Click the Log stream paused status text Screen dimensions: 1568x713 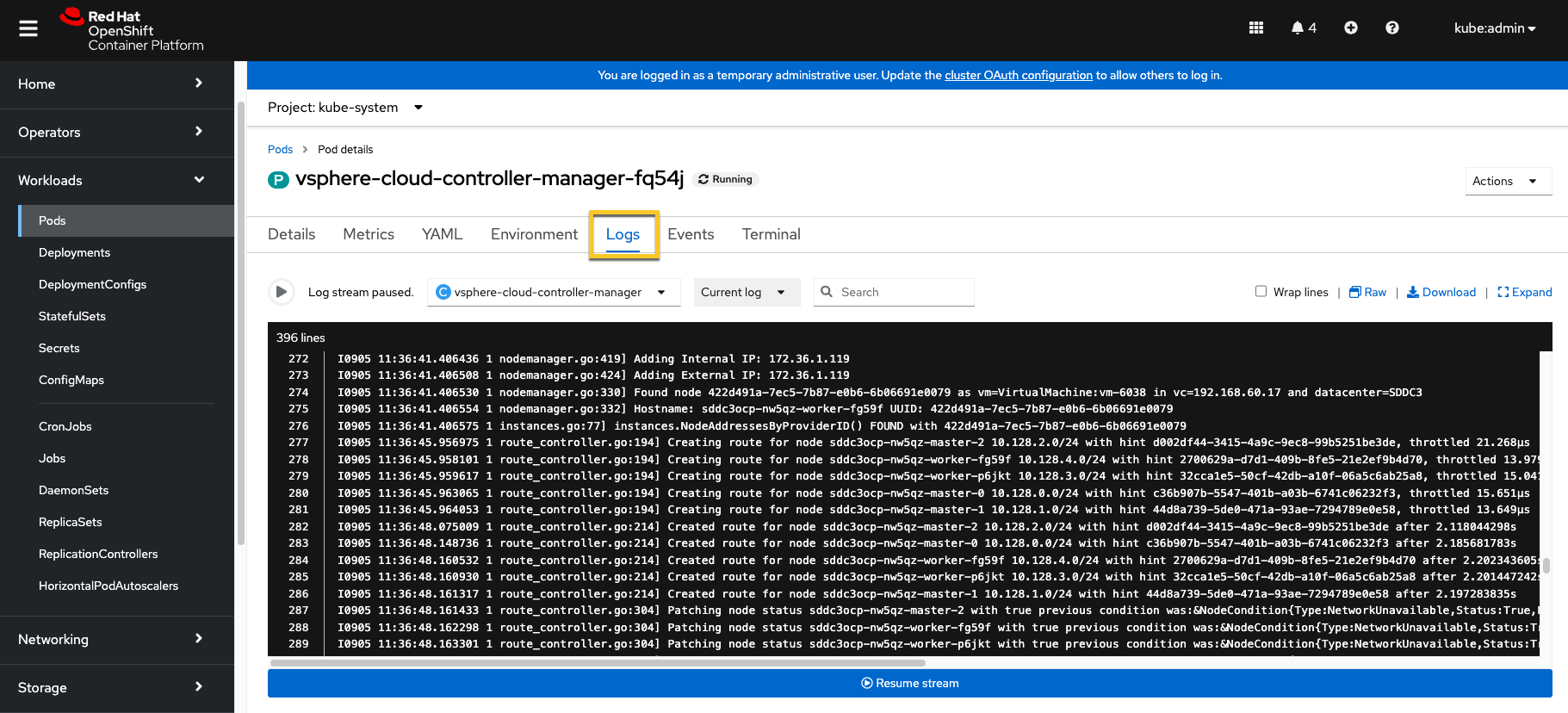tap(361, 292)
